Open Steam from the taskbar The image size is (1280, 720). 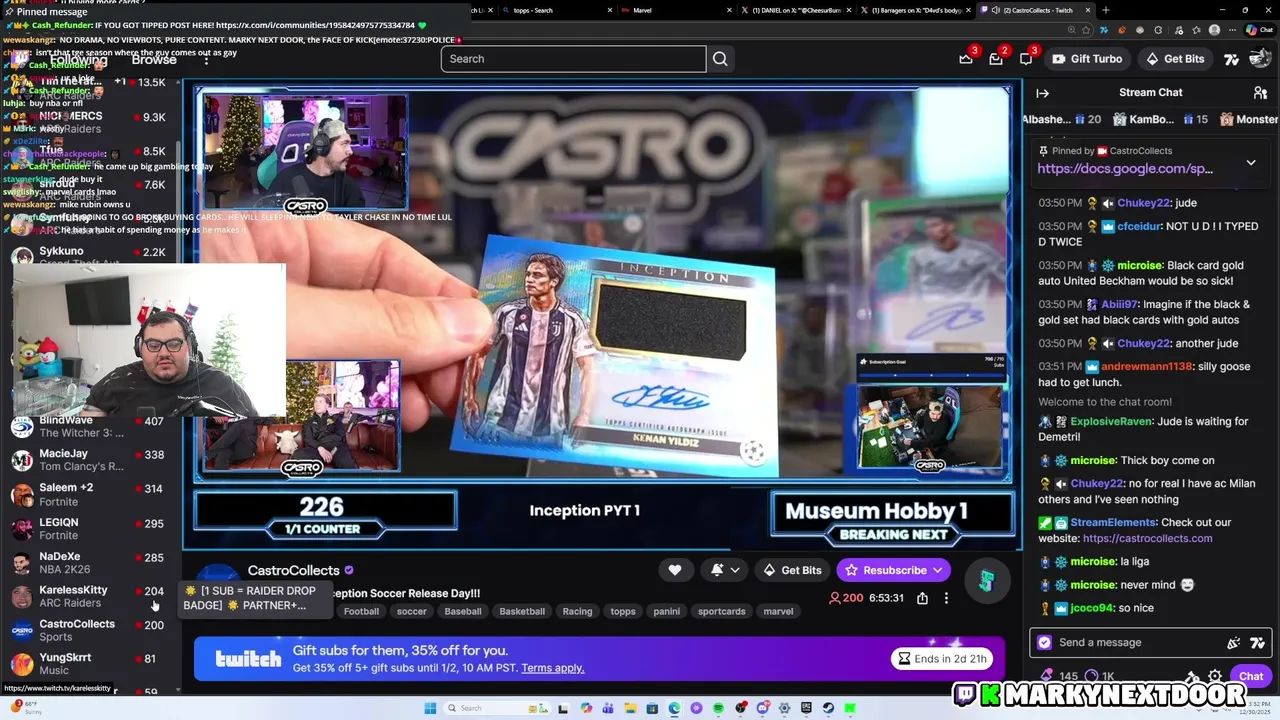[x=828, y=708]
